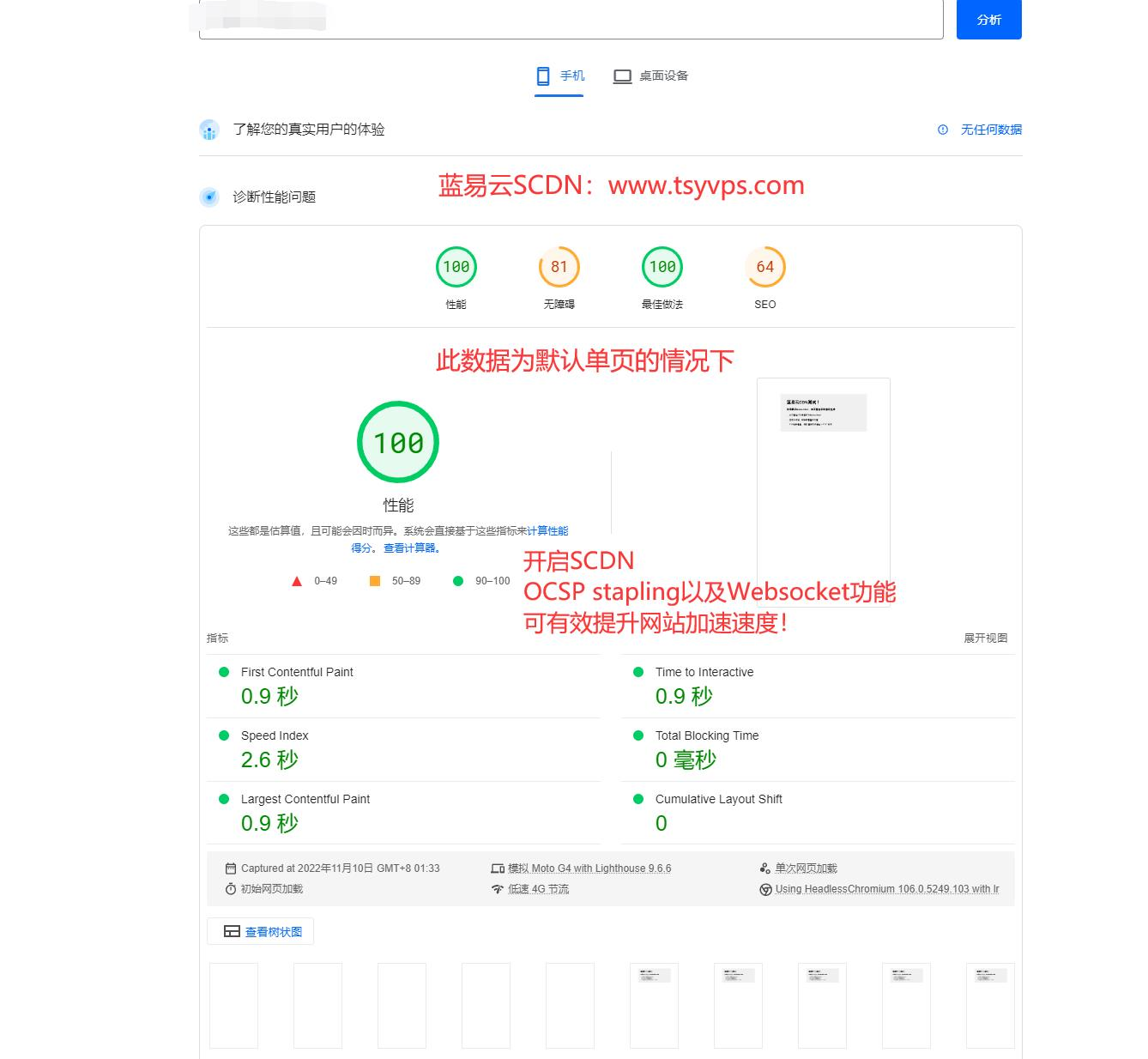The height and width of the screenshot is (1059, 1148).
Task: Open the 查看计算器 link
Action: [411, 548]
